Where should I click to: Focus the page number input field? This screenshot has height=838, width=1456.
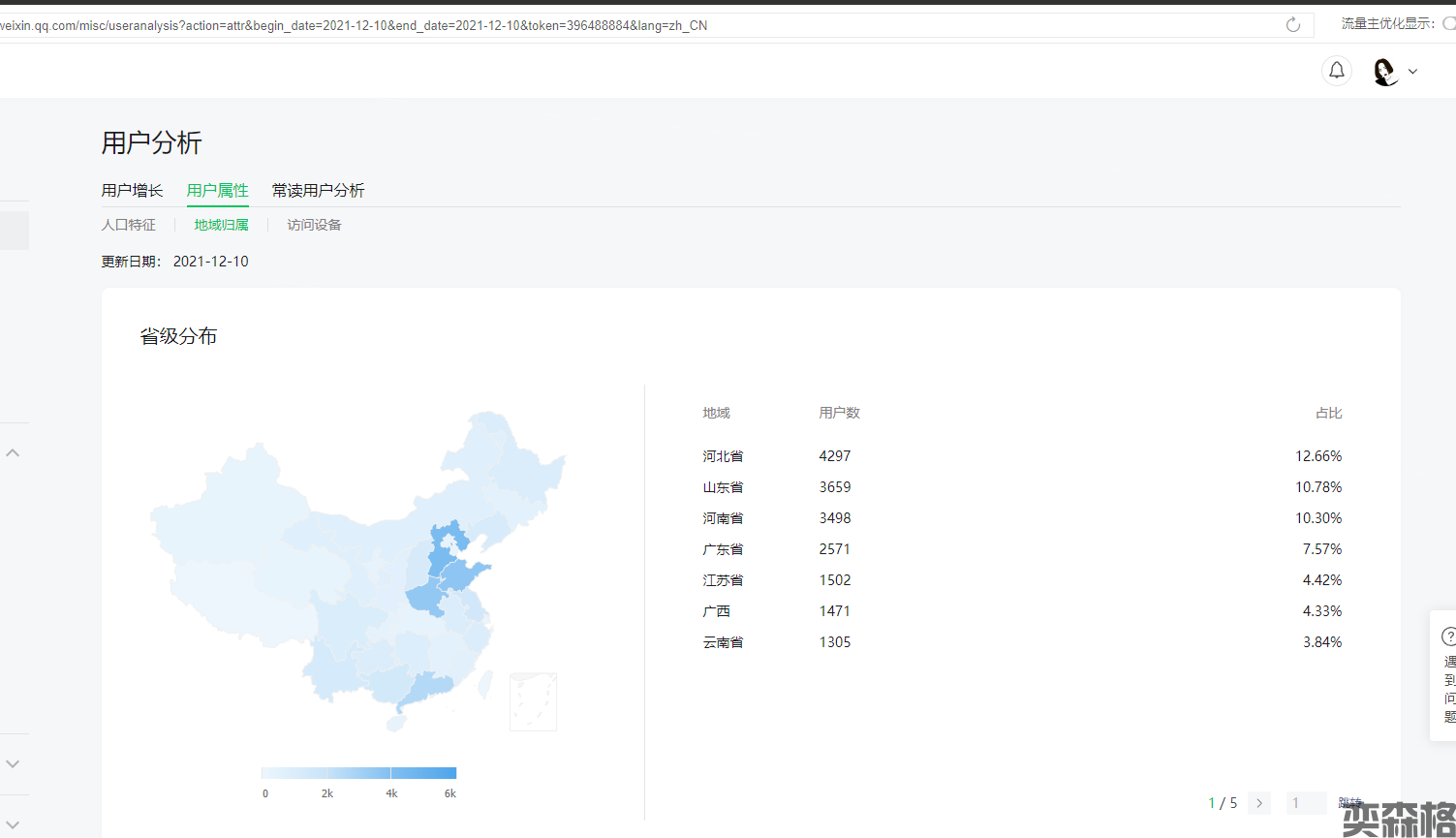1306,803
